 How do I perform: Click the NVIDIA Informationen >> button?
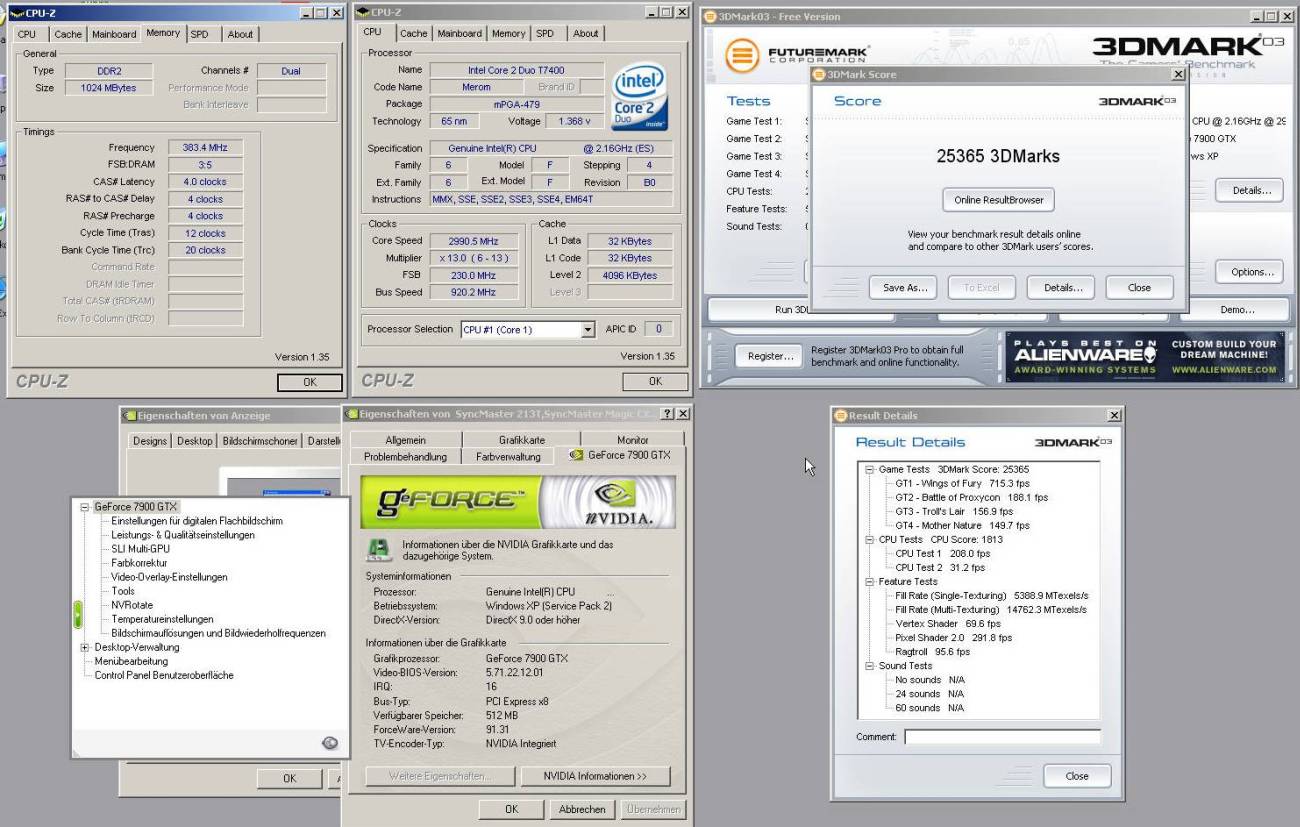(x=595, y=776)
